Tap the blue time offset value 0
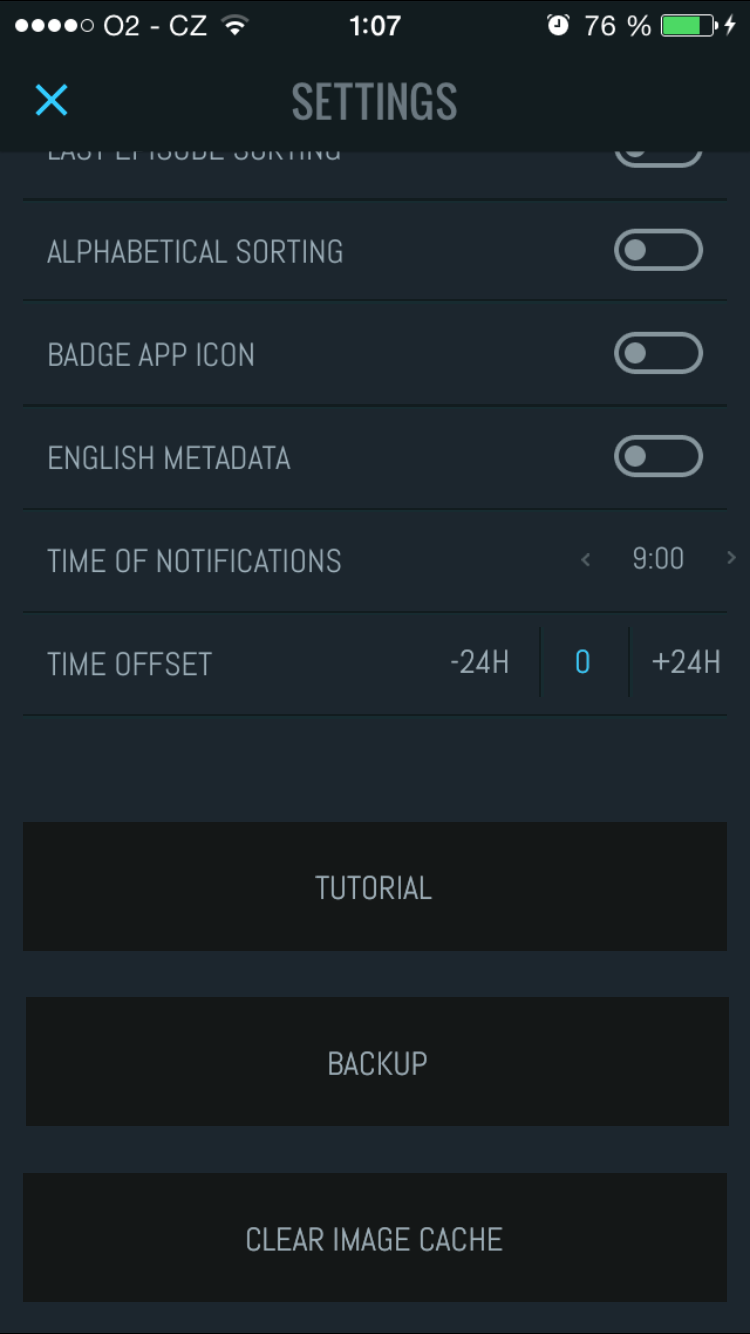Viewport: 750px width, 1334px height. [583, 662]
